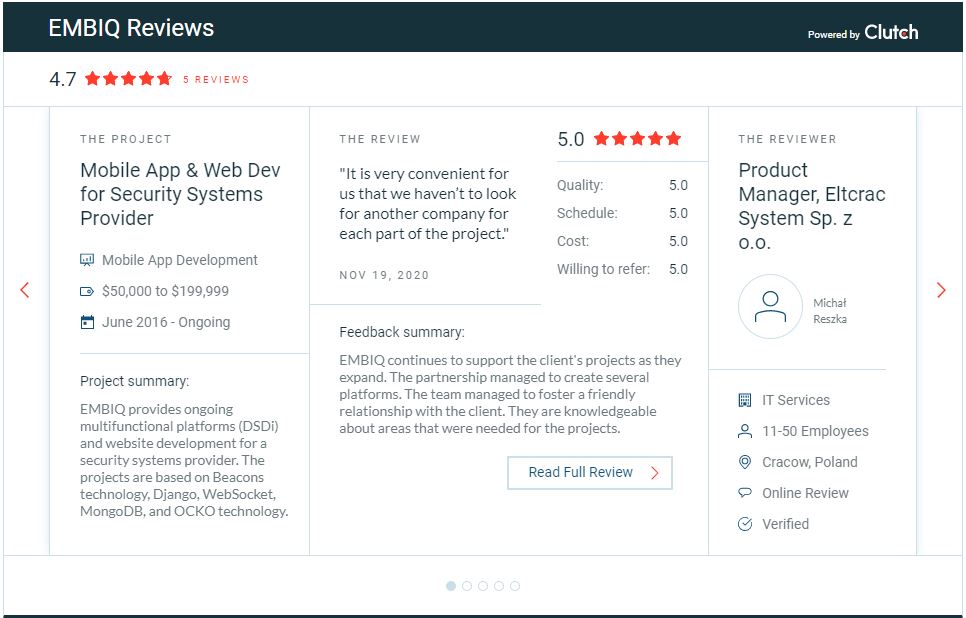Advance to the next review arrow
966x618 pixels.
(941, 290)
